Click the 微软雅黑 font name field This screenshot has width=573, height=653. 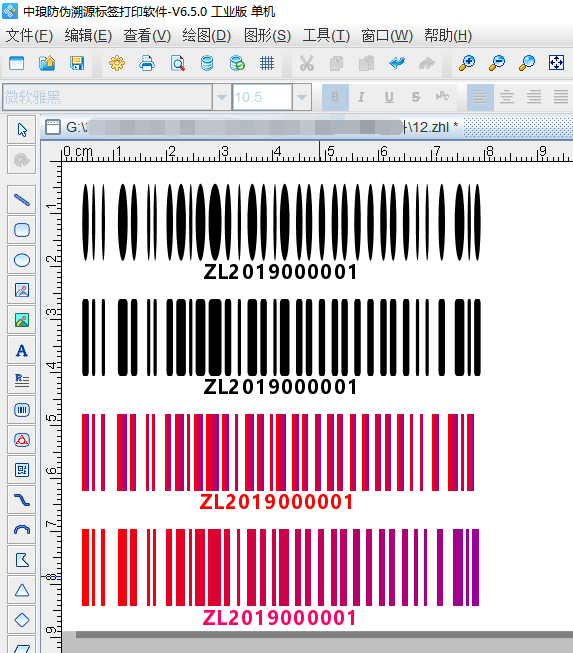[107, 97]
